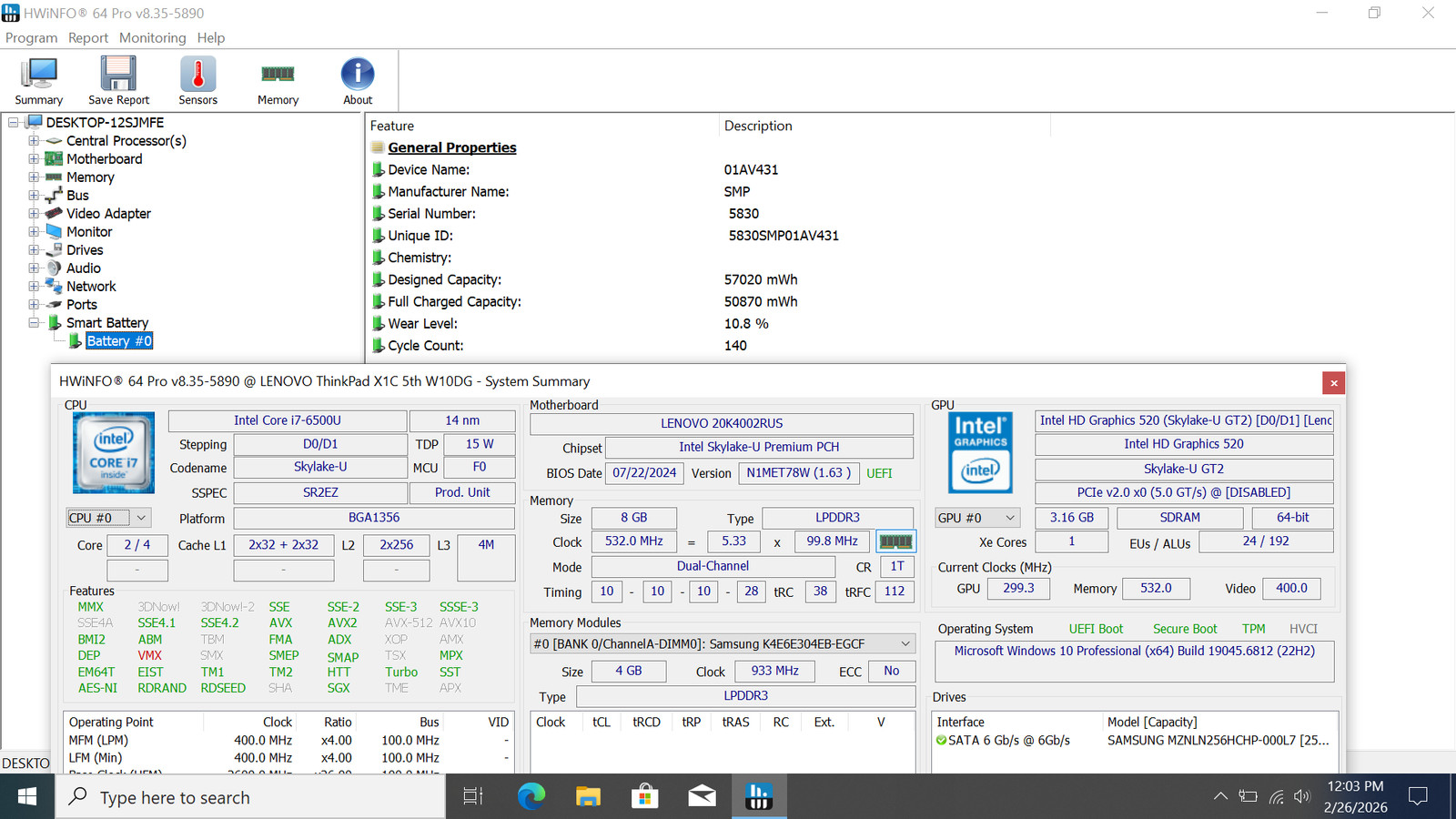This screenshot has width=1456, height=819.
Task: Show hidden system tray icons
Action: coord(1220,797)
